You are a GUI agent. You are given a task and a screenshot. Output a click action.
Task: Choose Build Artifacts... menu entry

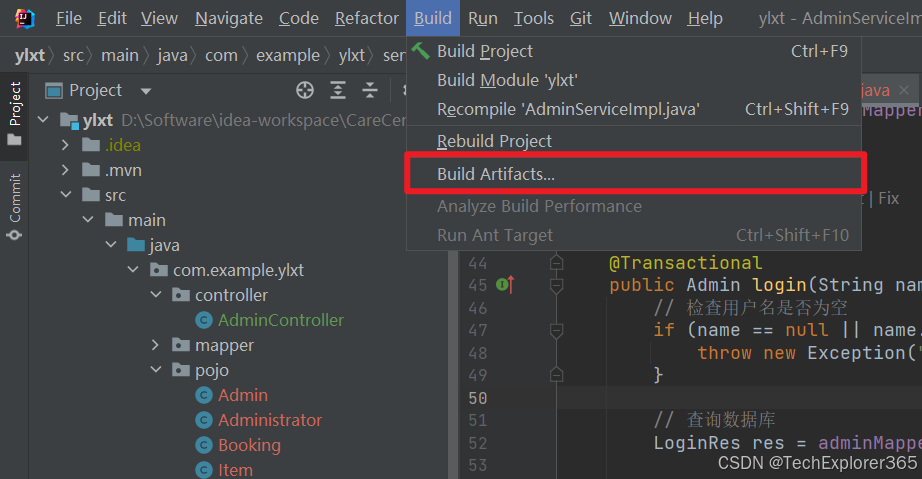tap(634, 174)
